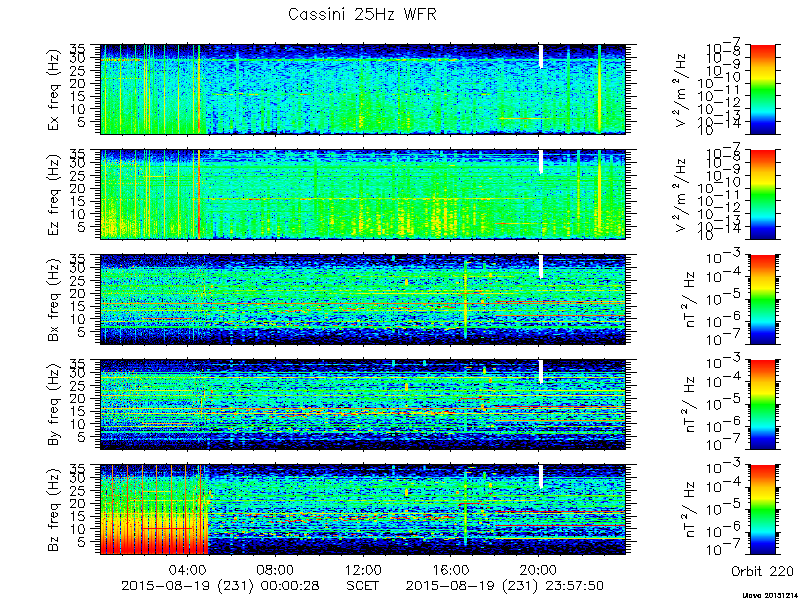Click the 'nT²/Hz' unit label beside By colorbar

tap(690, 405)
